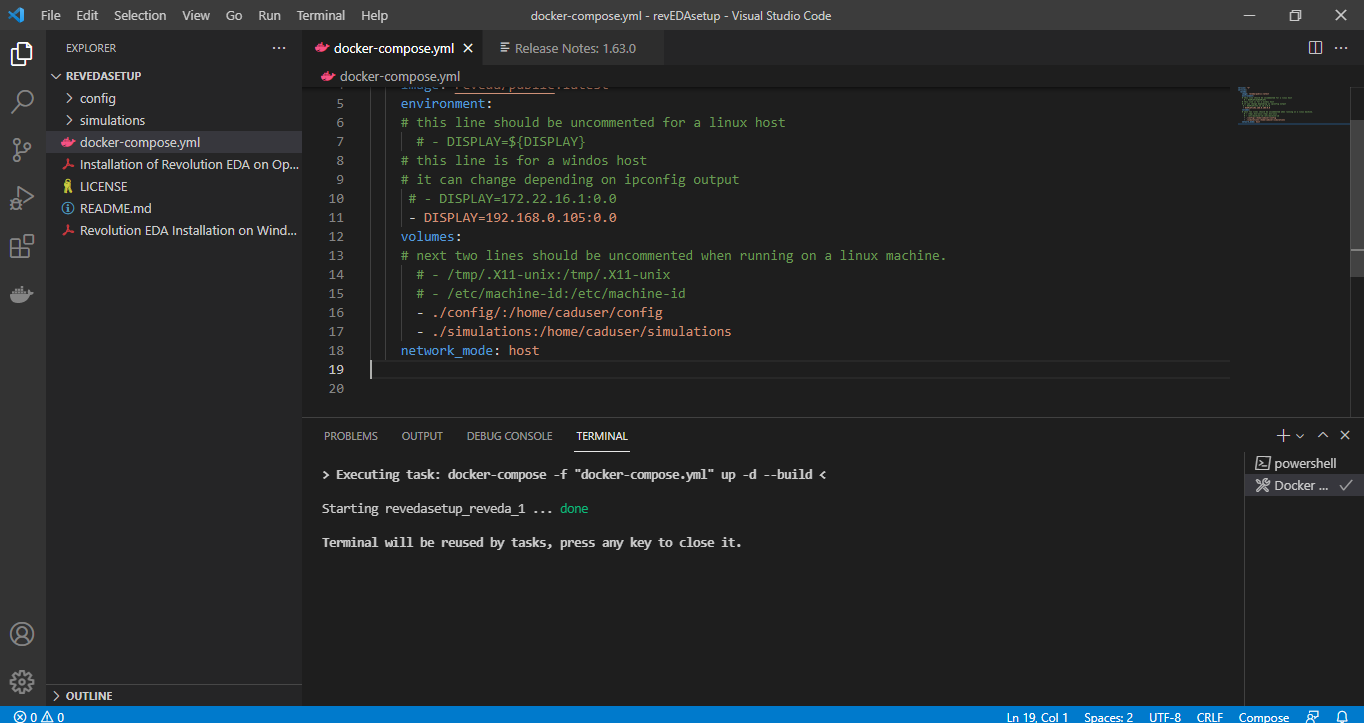1364x723 pixels.
Task: Open the Docker view in the sidebar
Action: (21, 294)
